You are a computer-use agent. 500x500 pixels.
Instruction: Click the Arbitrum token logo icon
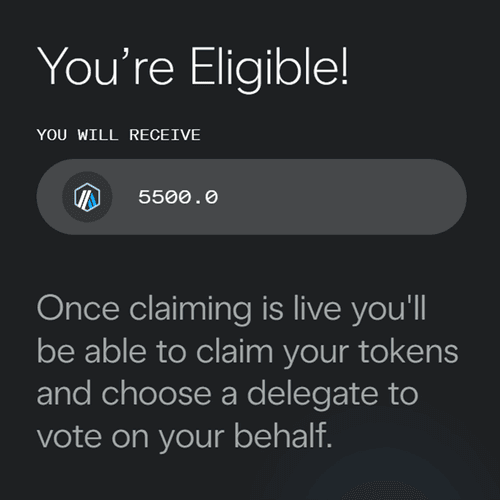pyautogui.click(x=87, y=197)
